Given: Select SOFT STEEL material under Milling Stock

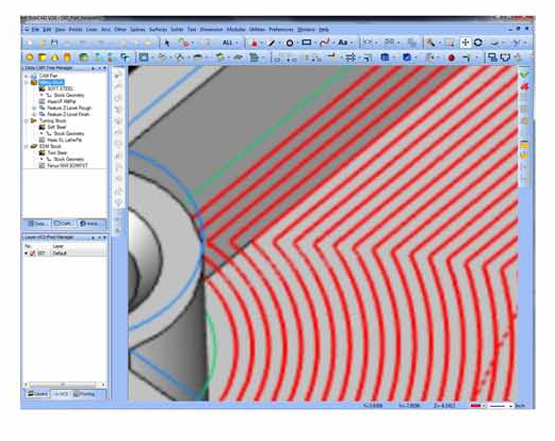Looking at the screenshot, I should (x=60, y=88).
